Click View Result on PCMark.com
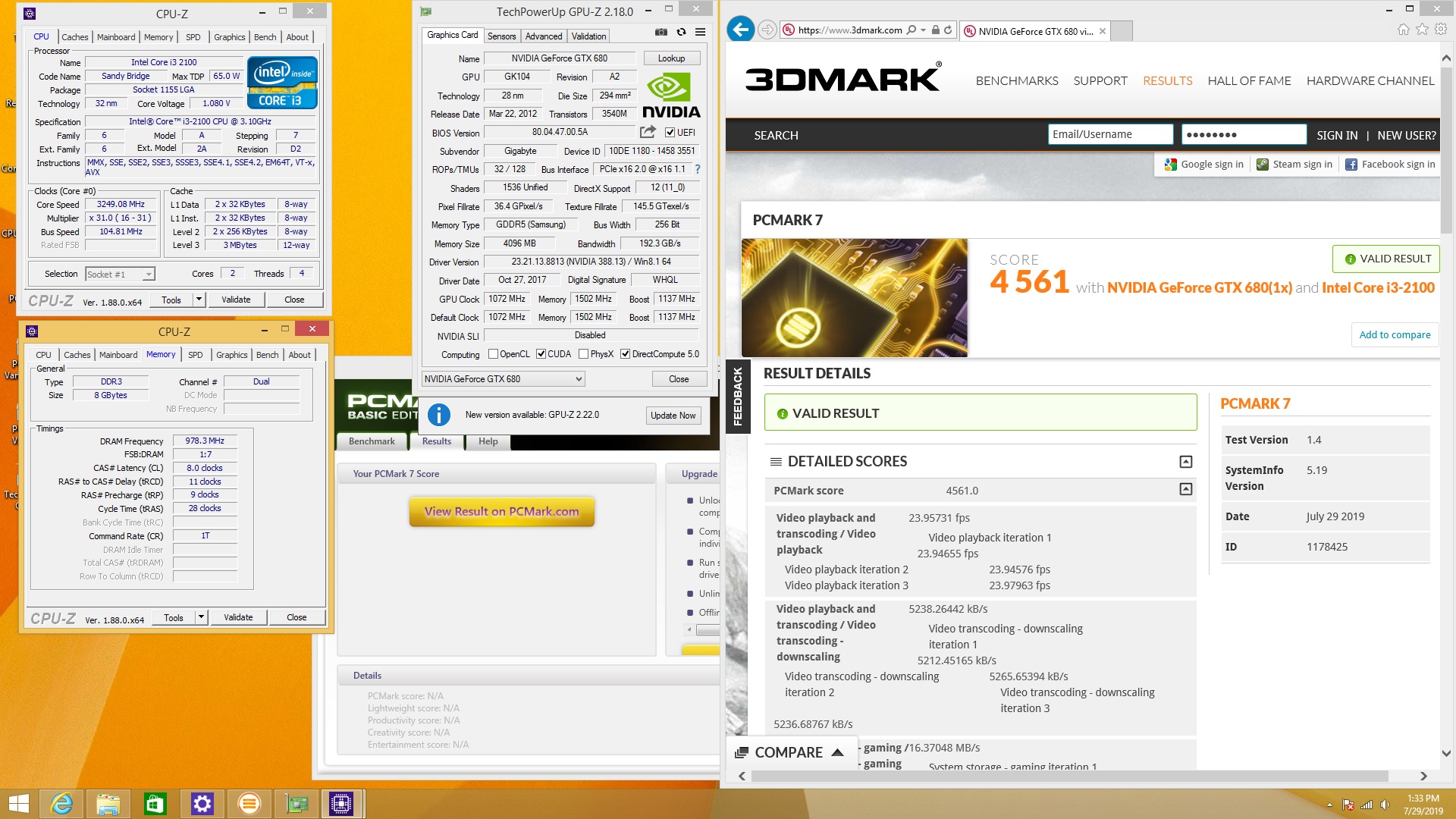 [502, 512]
